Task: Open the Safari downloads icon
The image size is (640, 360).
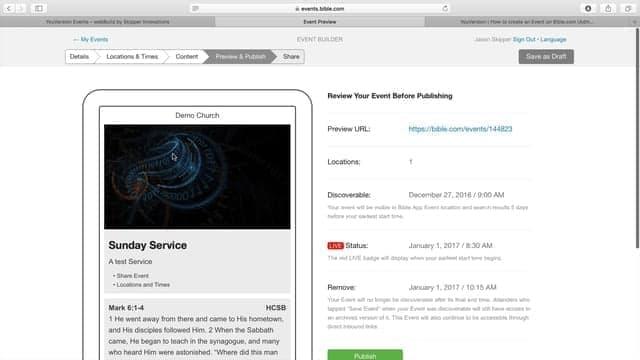Action: coord(588,8)
